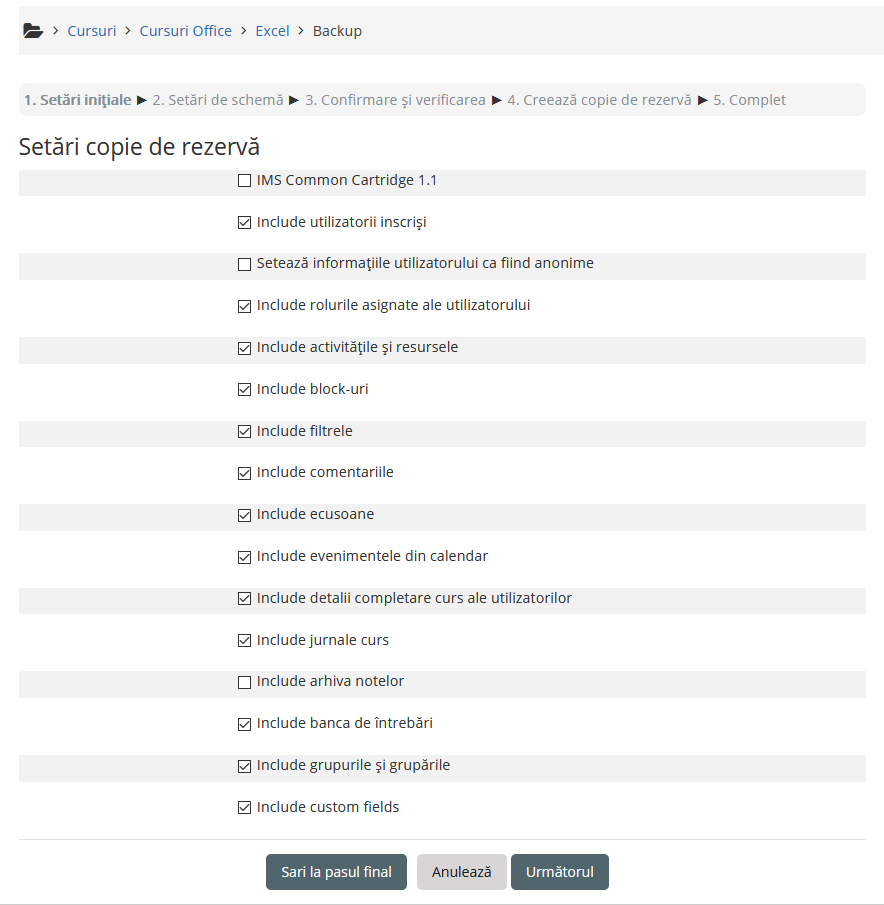Uncheck Include activitățile și resursele
Image resolution: width=884 pixels, height=905 pixels.
[x=244, y=347]
